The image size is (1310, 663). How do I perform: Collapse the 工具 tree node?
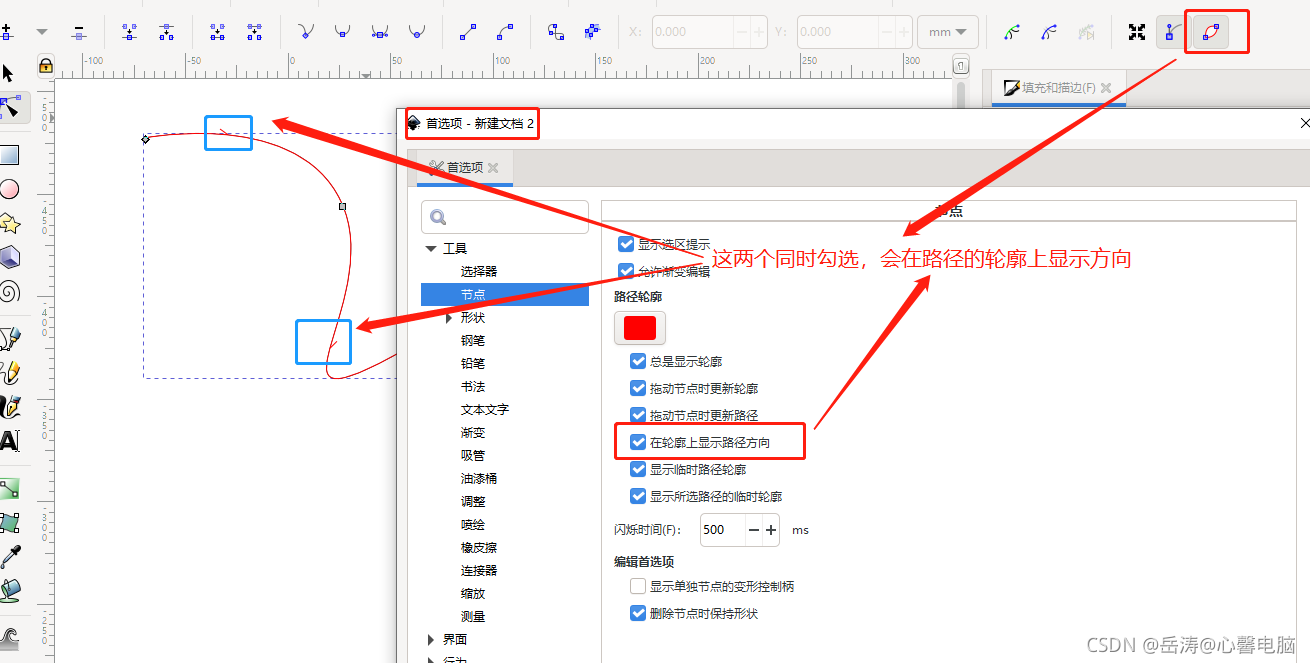[431, 248]
